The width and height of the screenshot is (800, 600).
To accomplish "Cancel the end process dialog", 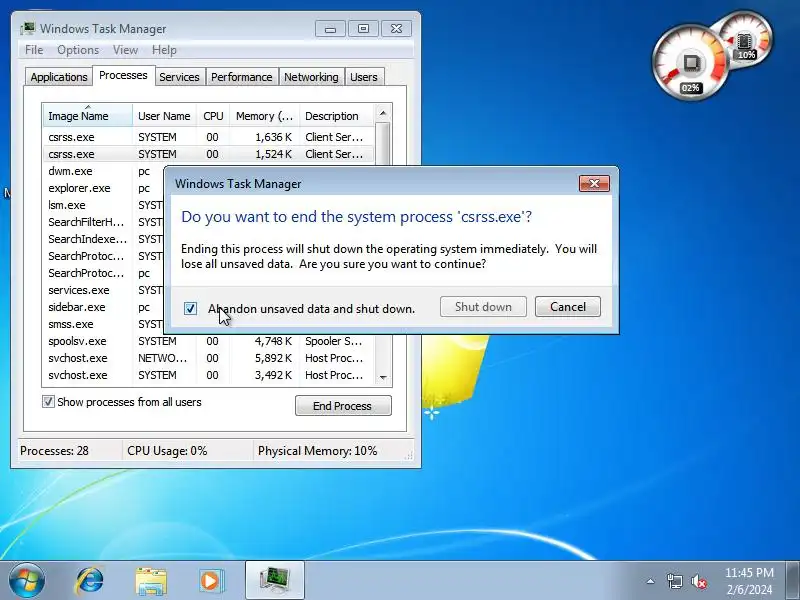I will 568,307.
